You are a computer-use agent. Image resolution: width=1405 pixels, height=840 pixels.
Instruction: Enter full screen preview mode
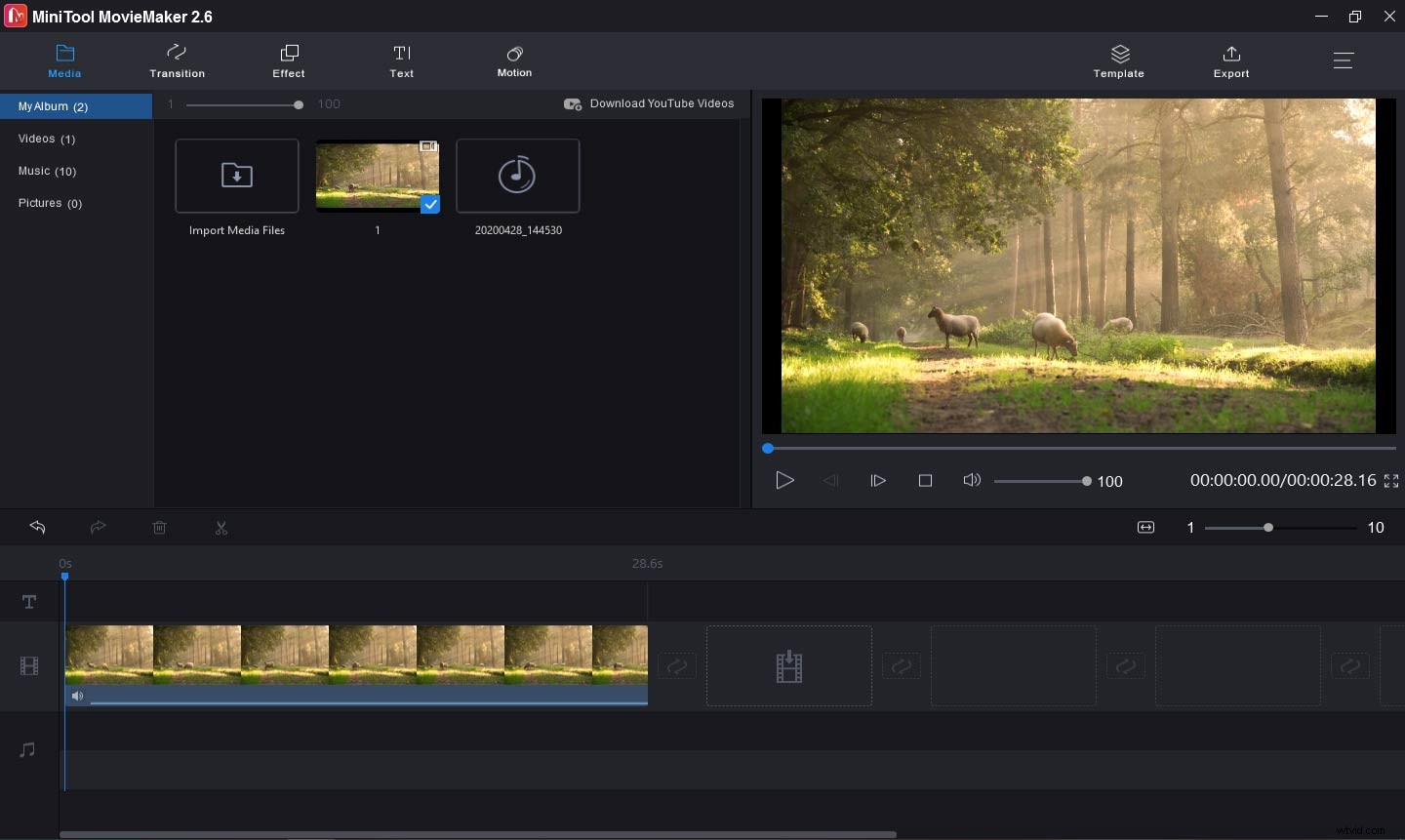point(1391,481)
